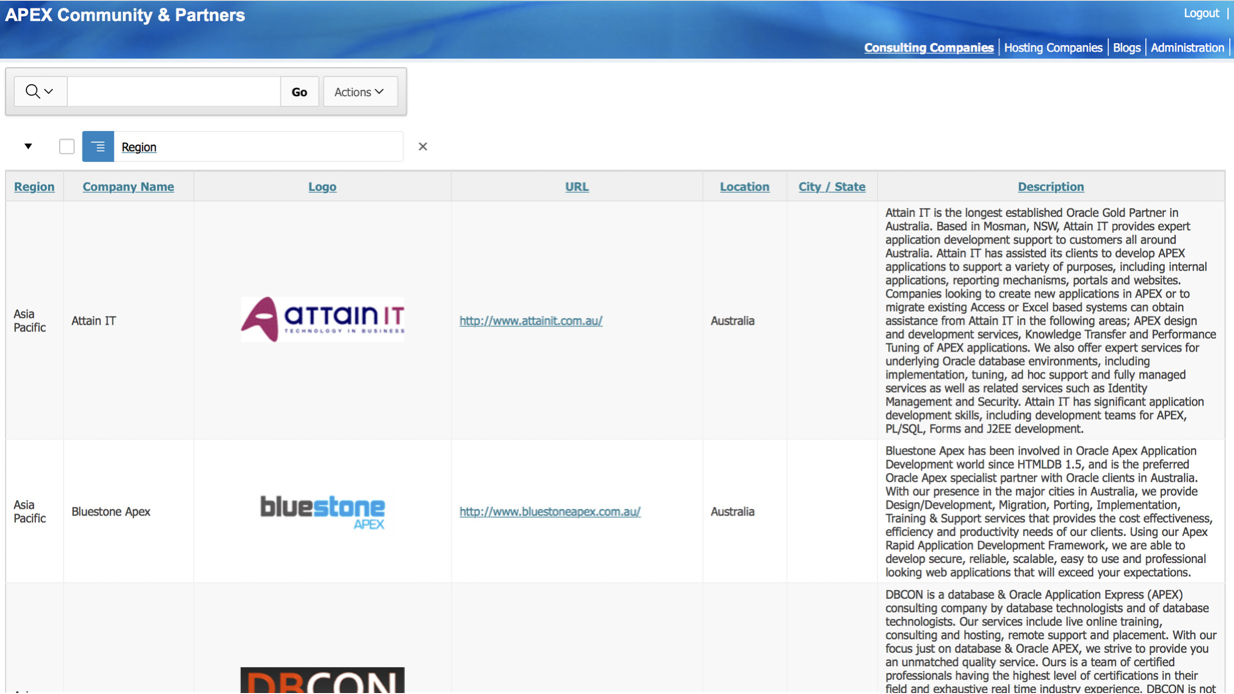Open the Blogs tab

coord(1127,48)
